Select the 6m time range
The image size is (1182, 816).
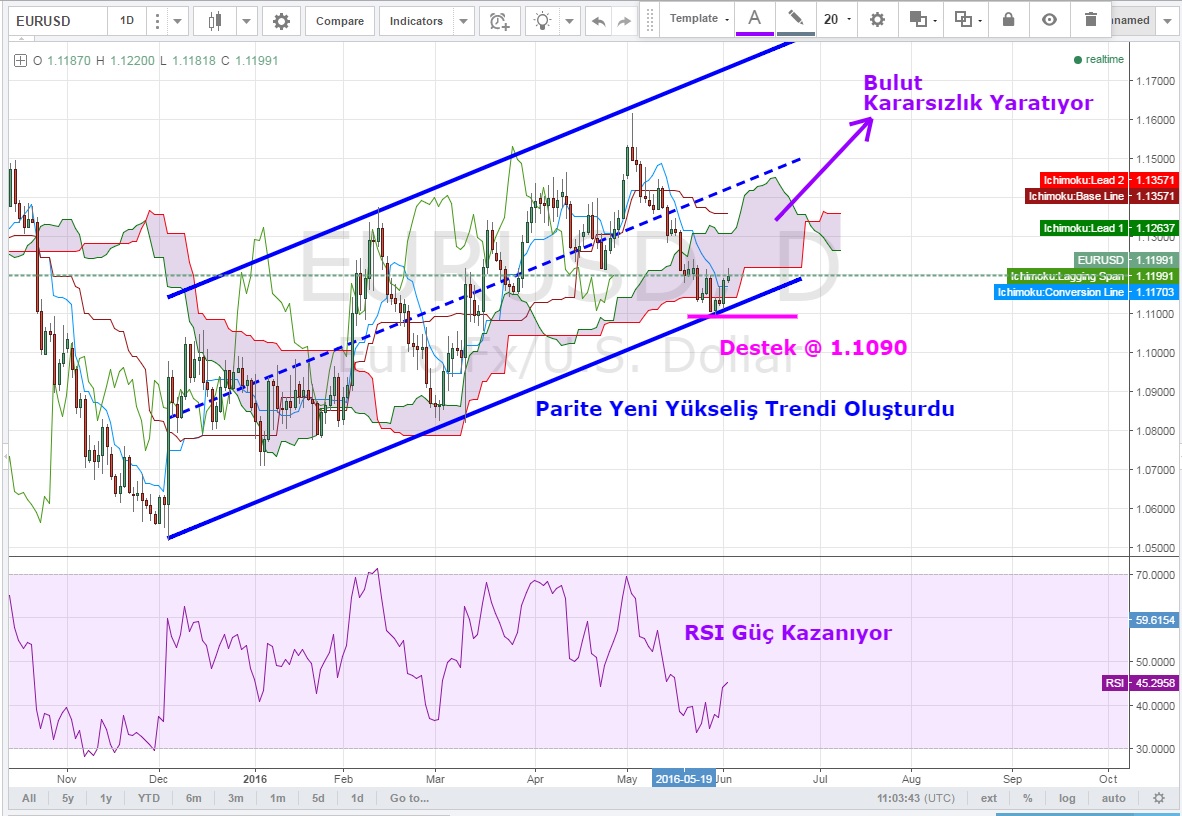[x=193, y=798]
